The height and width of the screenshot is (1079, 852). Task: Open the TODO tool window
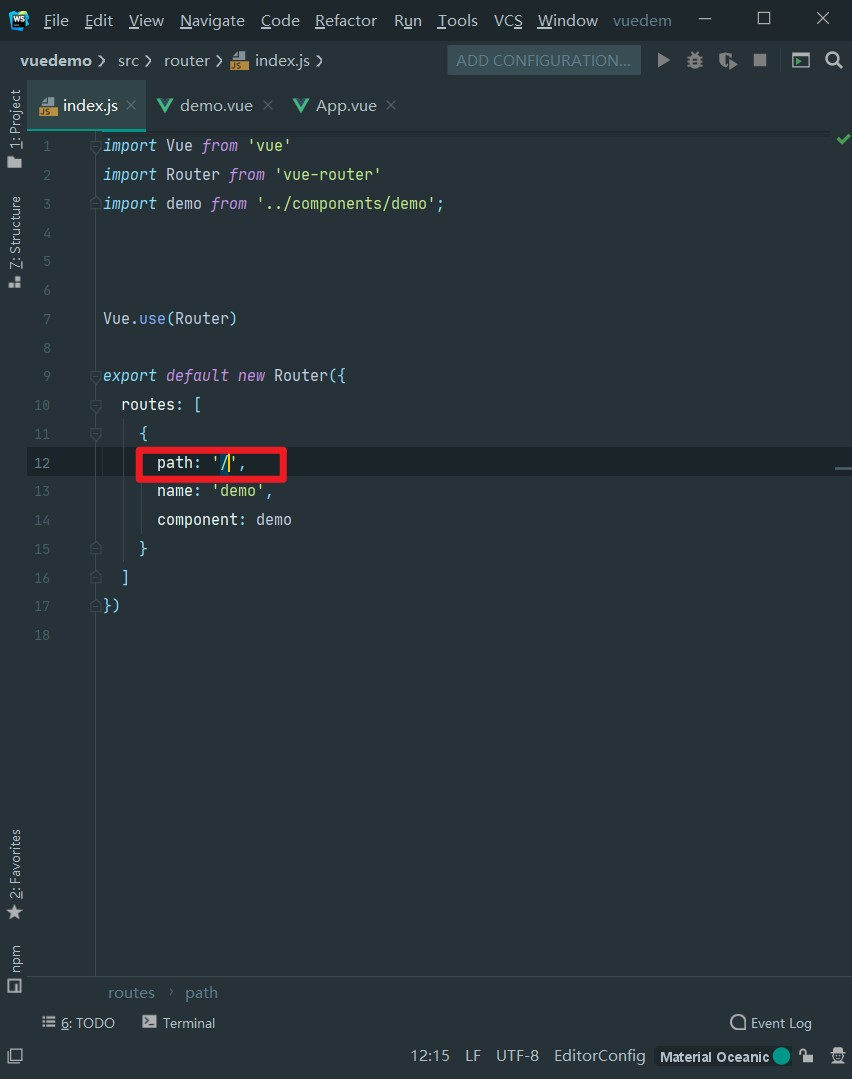click(x=78, y=1022)
